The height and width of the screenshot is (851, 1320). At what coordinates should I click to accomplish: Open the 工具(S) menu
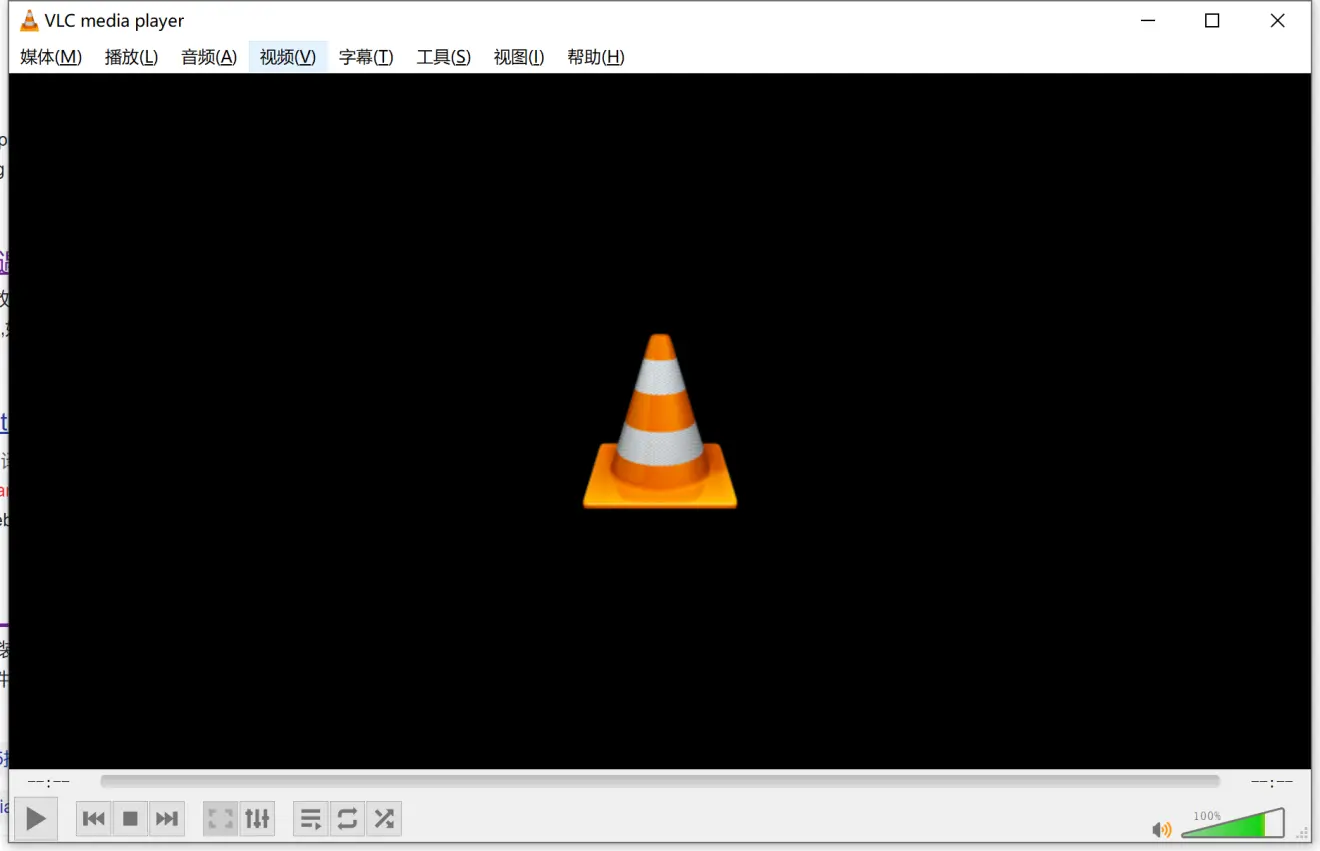click(444, 57)
